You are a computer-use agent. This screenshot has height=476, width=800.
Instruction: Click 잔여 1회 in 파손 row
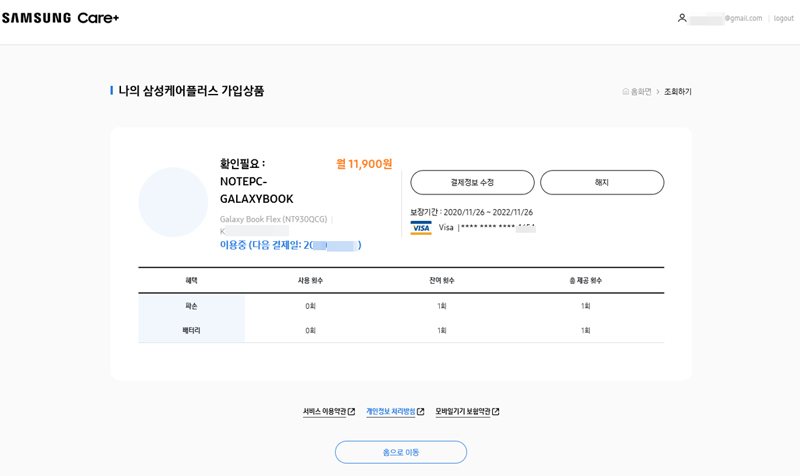coord(442,306)
